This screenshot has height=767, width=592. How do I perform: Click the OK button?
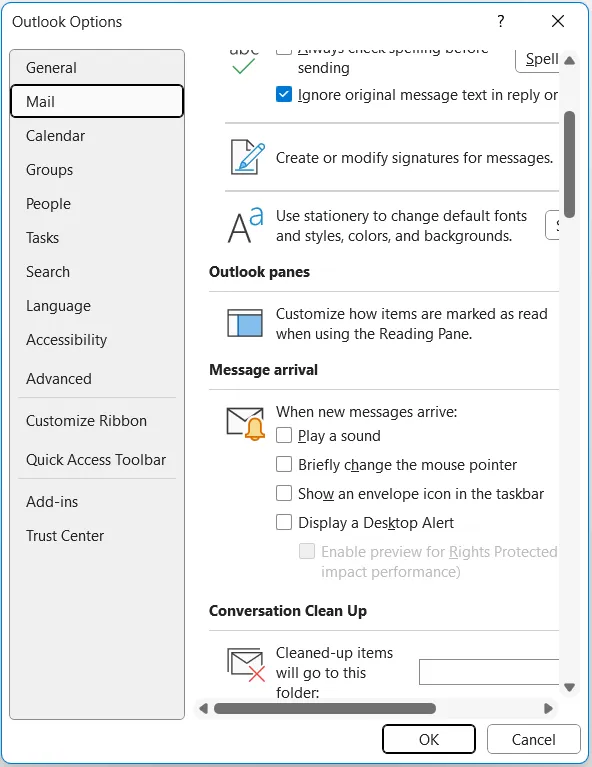pyautogui.click(x=429, y=739)
